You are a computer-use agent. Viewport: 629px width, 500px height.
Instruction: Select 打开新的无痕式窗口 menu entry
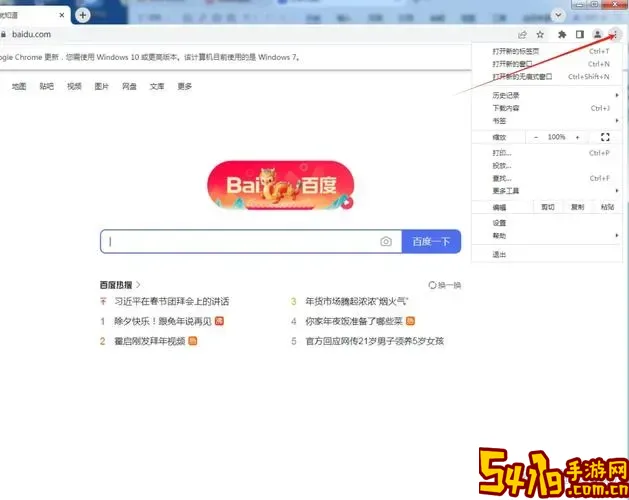point(547,77)
